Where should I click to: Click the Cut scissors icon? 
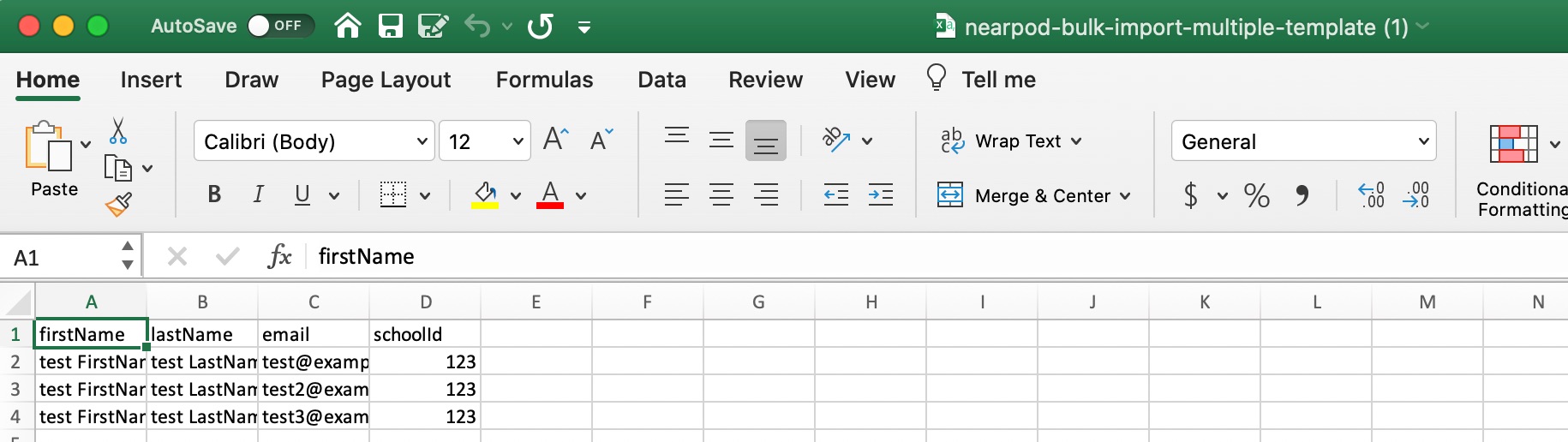tap(118, 131)
